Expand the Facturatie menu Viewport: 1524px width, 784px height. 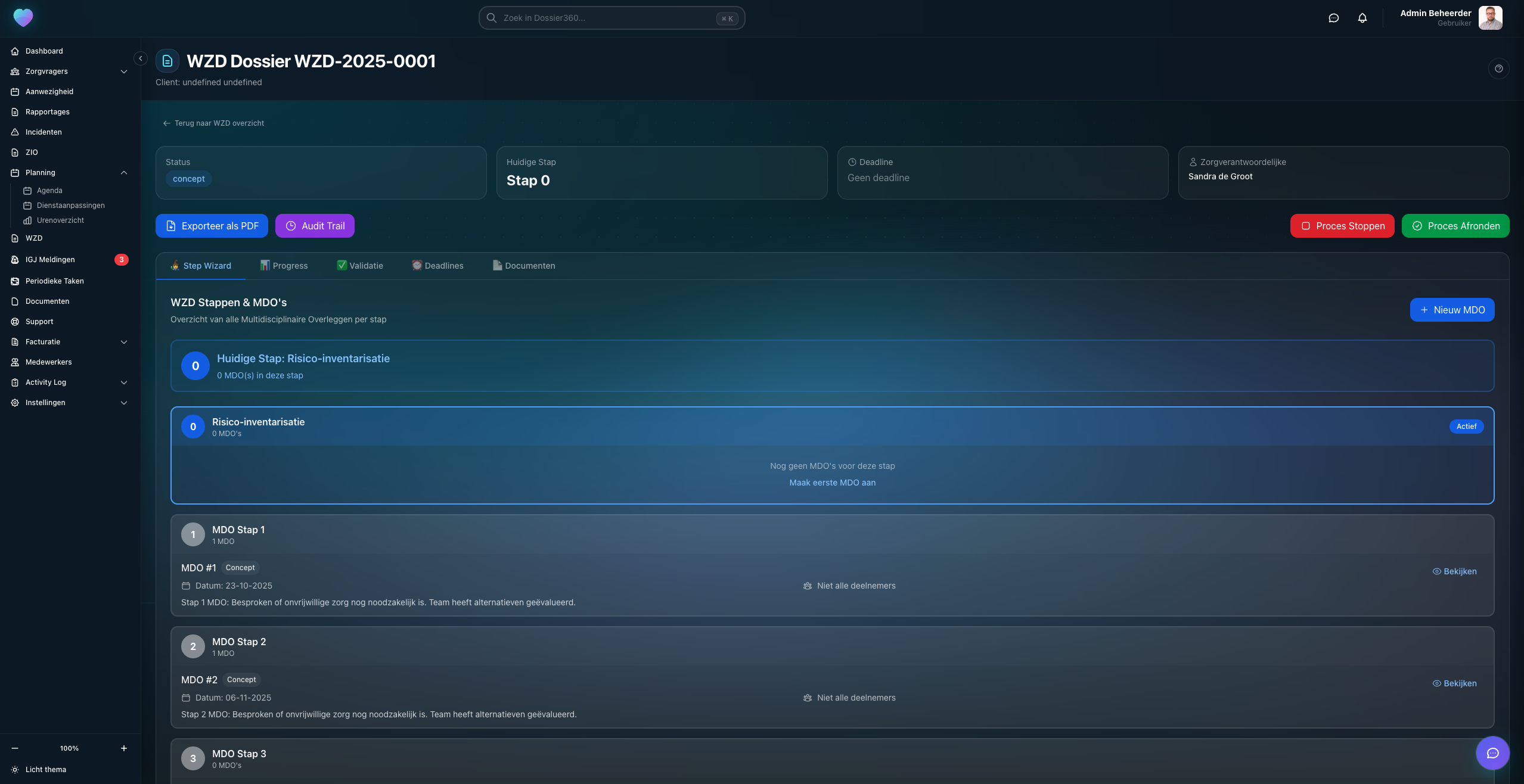coord(124,342)
